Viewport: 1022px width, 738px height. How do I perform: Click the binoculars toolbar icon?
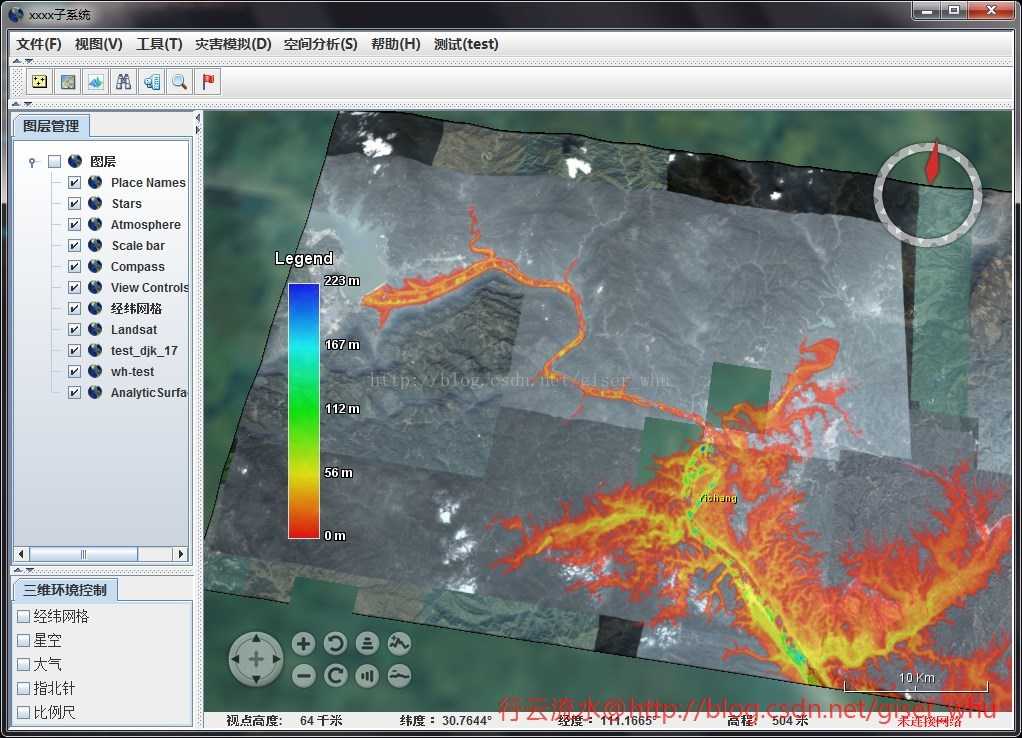(124, 82)
